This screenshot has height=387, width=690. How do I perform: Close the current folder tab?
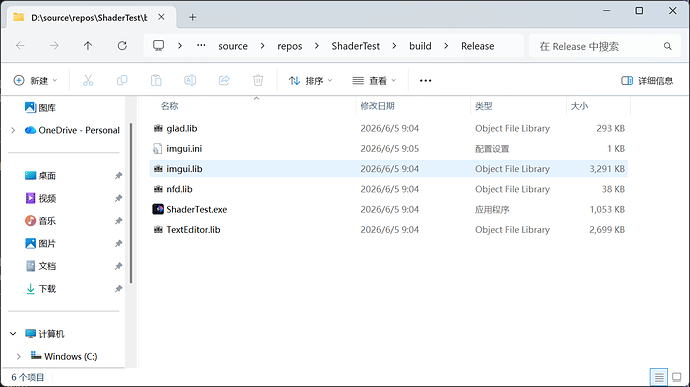point(161,17)
